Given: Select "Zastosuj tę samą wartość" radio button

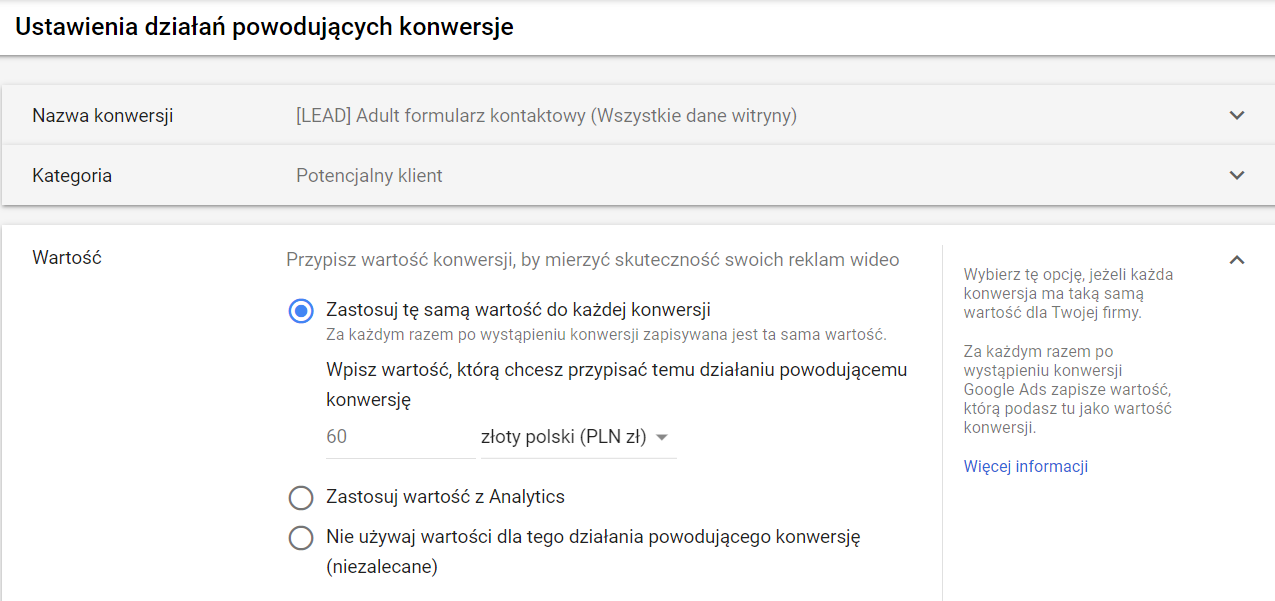Looking at the screenshot, I should point(301,311).
